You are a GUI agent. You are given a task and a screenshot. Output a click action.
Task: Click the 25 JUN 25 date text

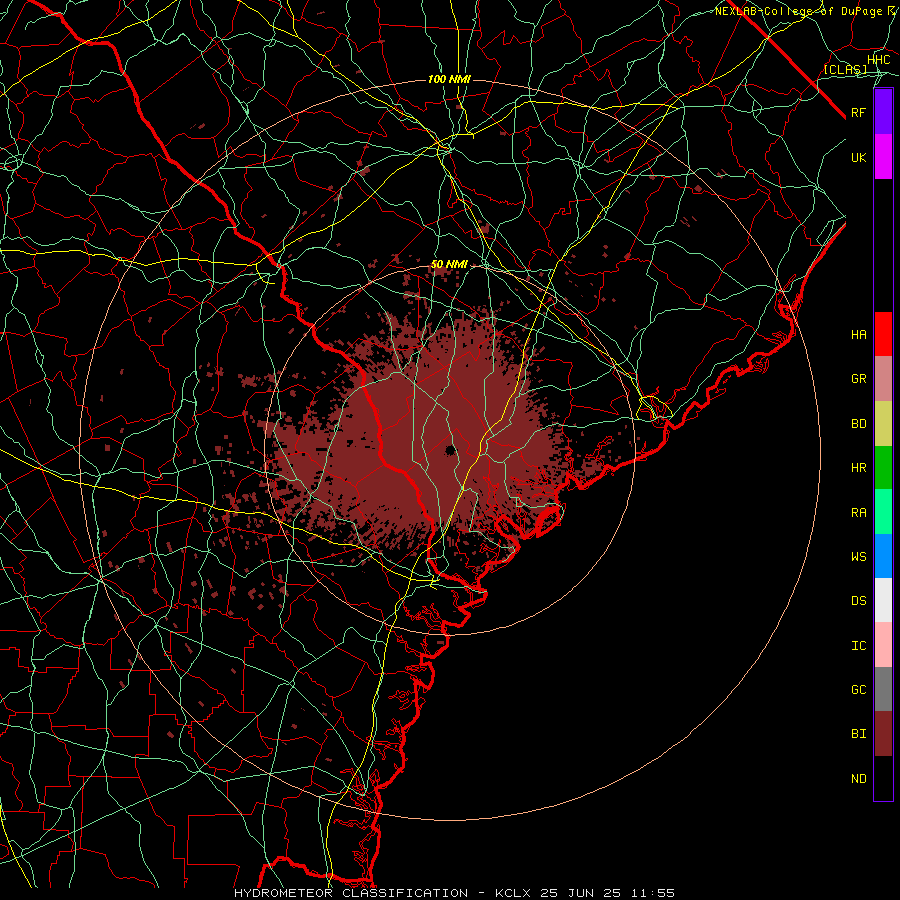[x=581, y=893]
